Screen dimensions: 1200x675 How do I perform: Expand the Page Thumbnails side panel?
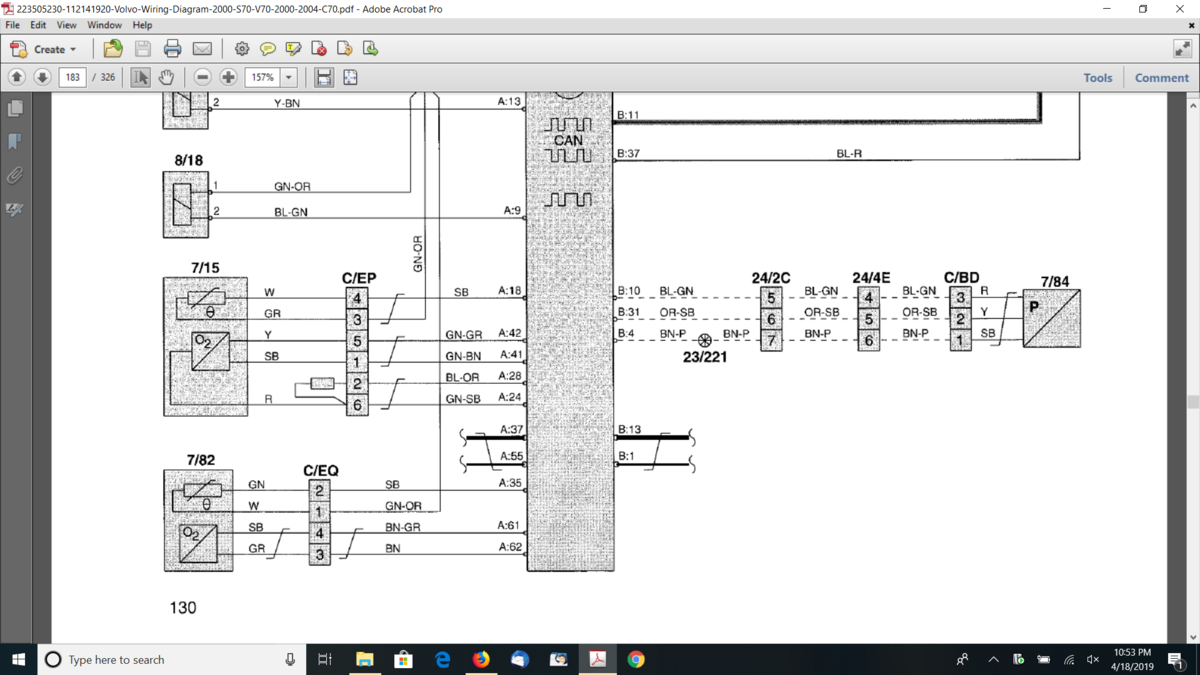click(15, 108)
